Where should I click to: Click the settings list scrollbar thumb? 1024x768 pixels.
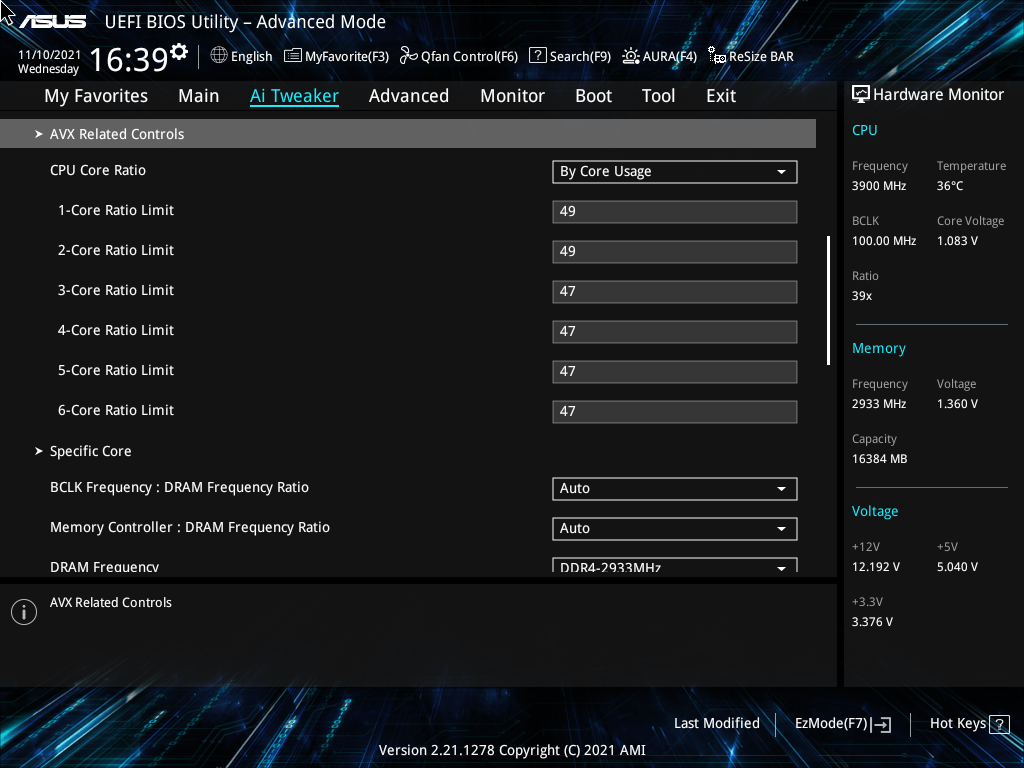click(829, 300)
